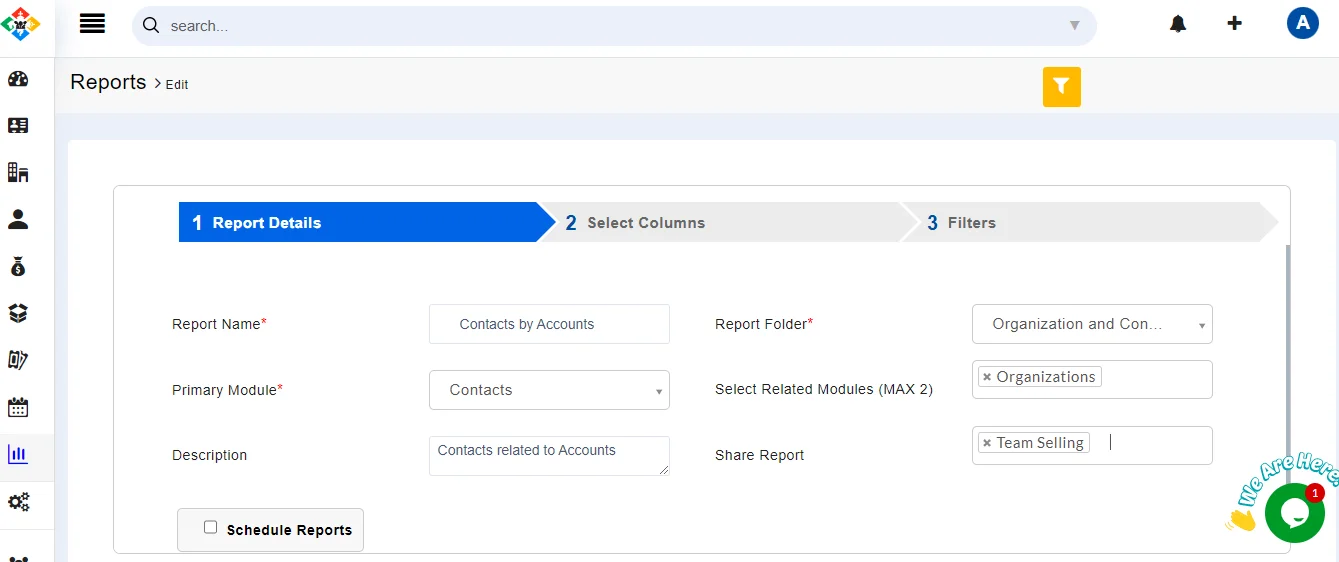
Task: Click the money bag icon in sidebar
Action: point(18,266)
